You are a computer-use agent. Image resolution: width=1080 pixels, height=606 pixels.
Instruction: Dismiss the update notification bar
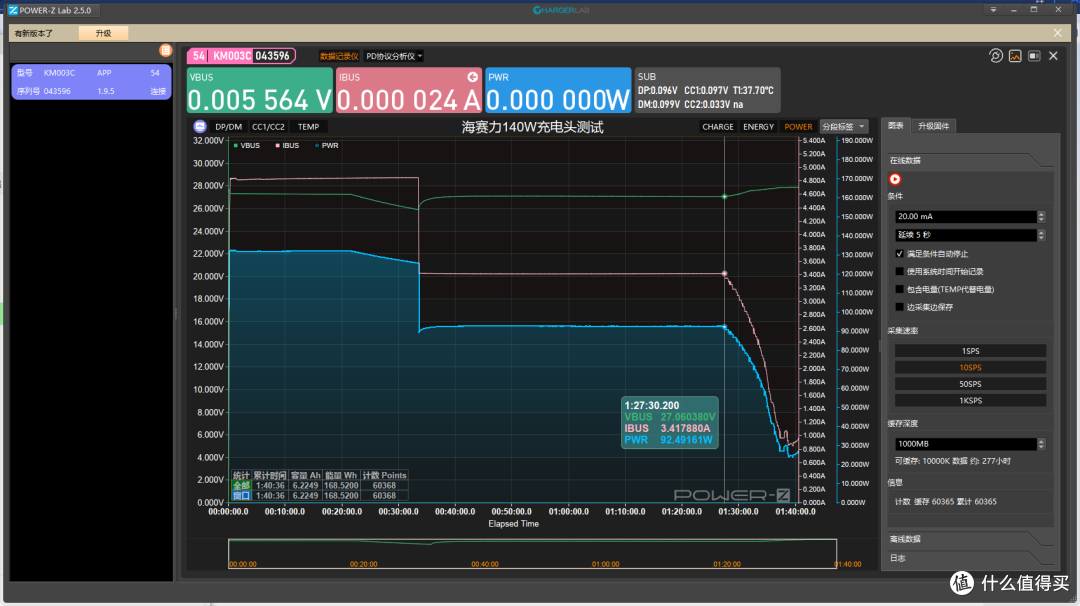pyautogui.click(x=1057, y=33)
